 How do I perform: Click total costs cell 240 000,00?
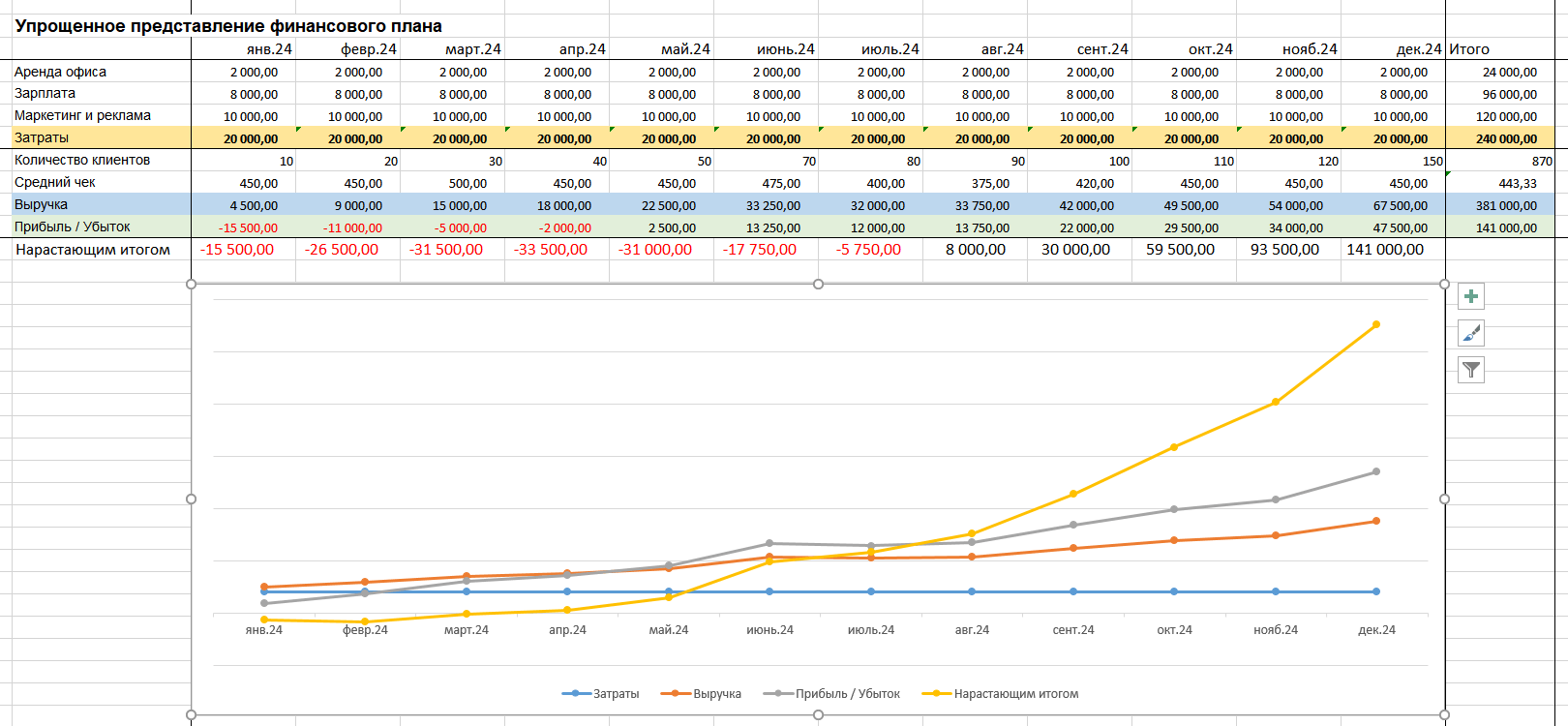tap(1500, 138)
